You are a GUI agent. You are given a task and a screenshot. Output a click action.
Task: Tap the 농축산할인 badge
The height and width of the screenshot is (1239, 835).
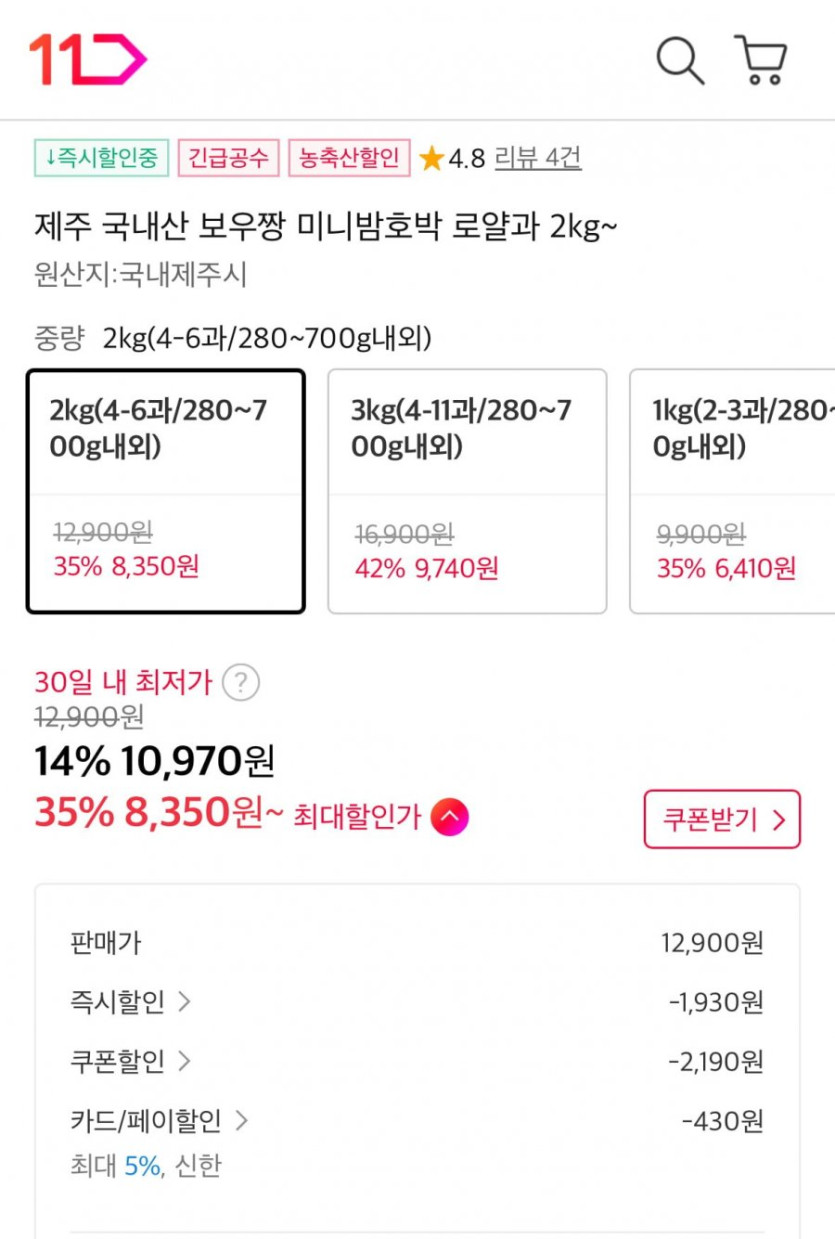click(349, 158)
